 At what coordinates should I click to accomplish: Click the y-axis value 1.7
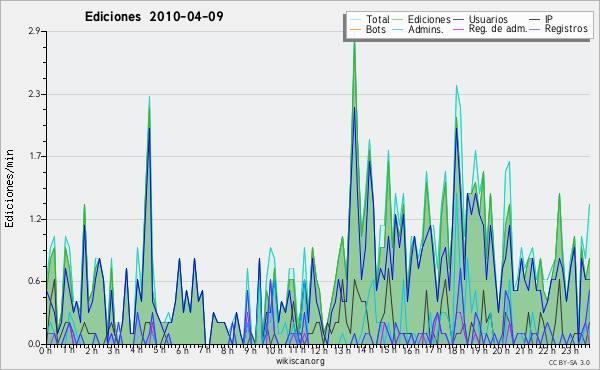(34, 156)
